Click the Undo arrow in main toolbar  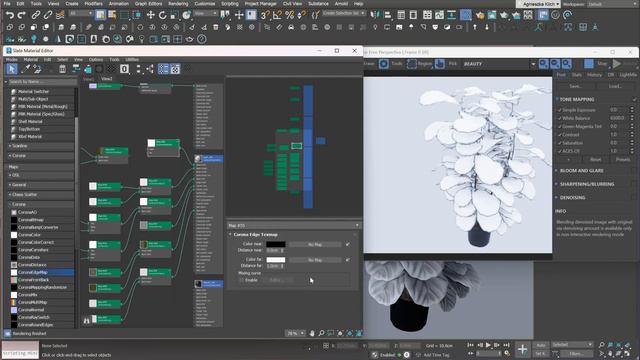point(10,15)
